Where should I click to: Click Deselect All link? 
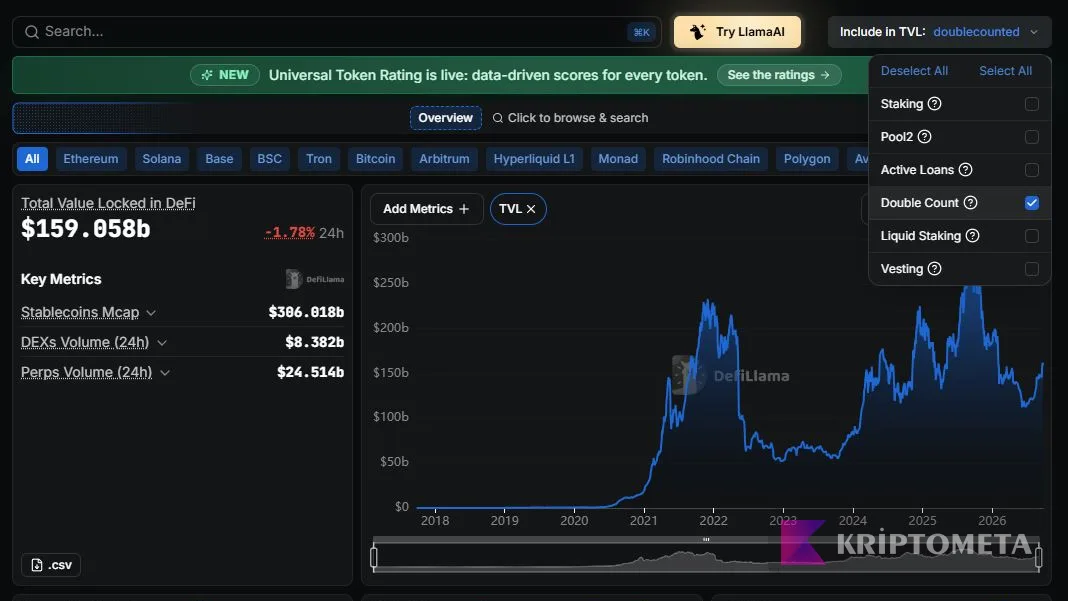tap(914, 71)
